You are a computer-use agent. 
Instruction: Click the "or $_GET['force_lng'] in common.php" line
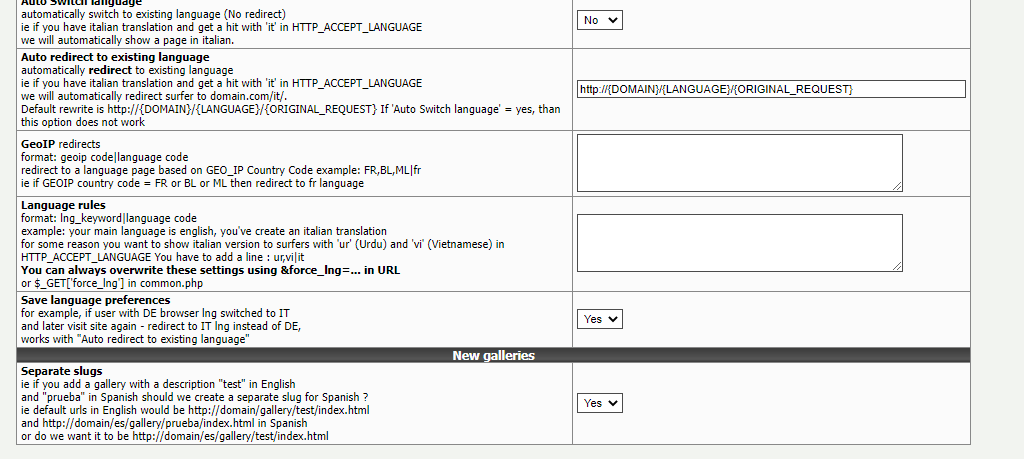[112, 283]
